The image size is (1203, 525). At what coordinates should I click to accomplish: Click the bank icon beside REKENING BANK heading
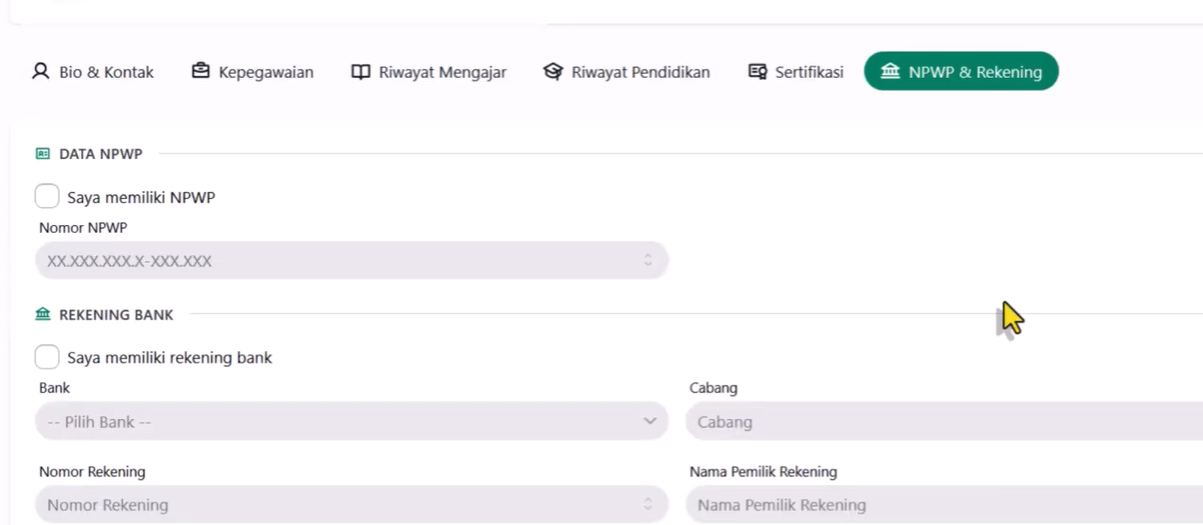(x=43, y=315)
